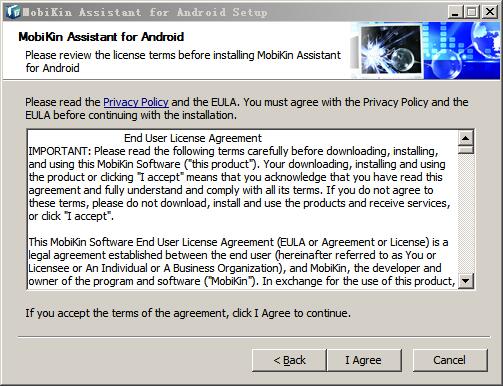Select the scrollbar thumb of the EULA box
Image resolution: width=503 pixels, height=386 pixels.
(466, 150)
